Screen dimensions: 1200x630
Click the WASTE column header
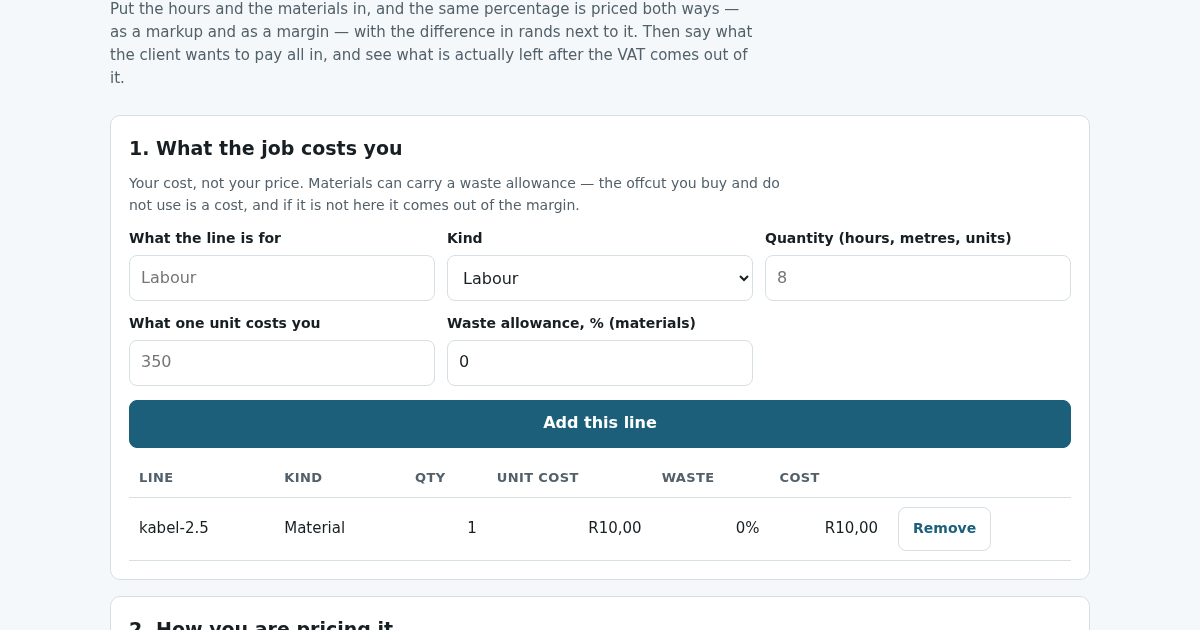pyautogui.click(x=688, y=478)
